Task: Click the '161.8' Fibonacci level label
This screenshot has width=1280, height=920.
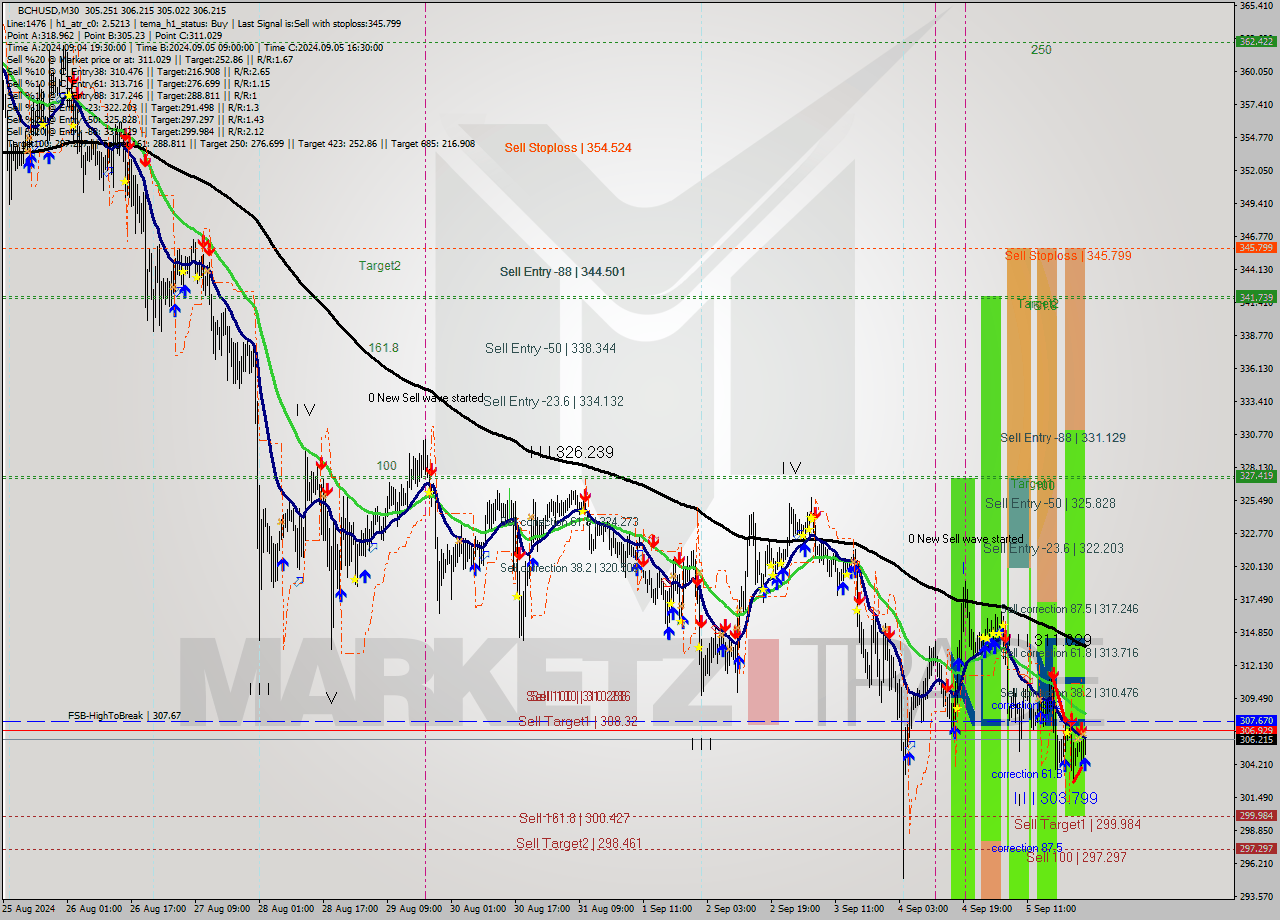Action: [x=384, y=348]
